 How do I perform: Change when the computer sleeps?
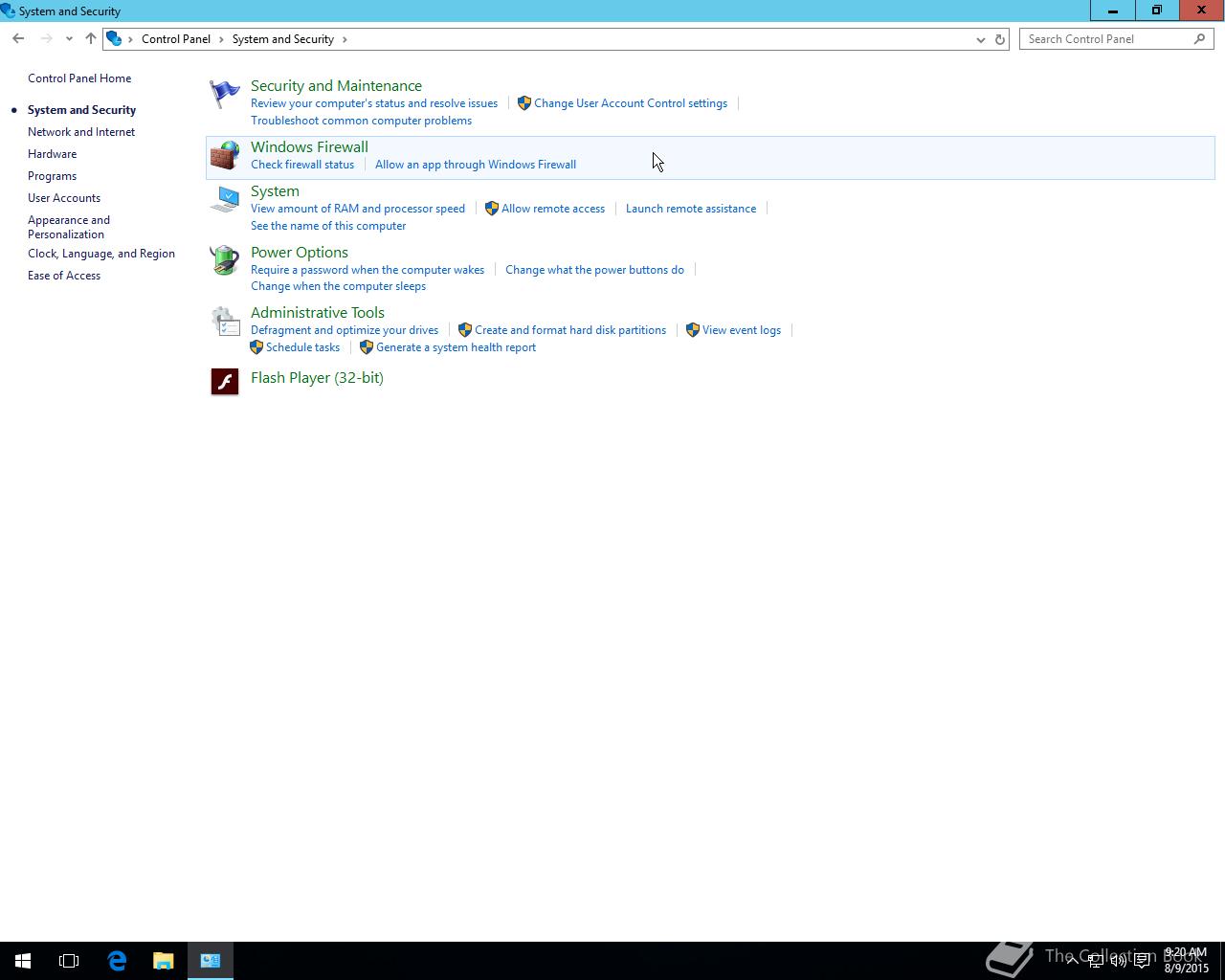point(338,286)
